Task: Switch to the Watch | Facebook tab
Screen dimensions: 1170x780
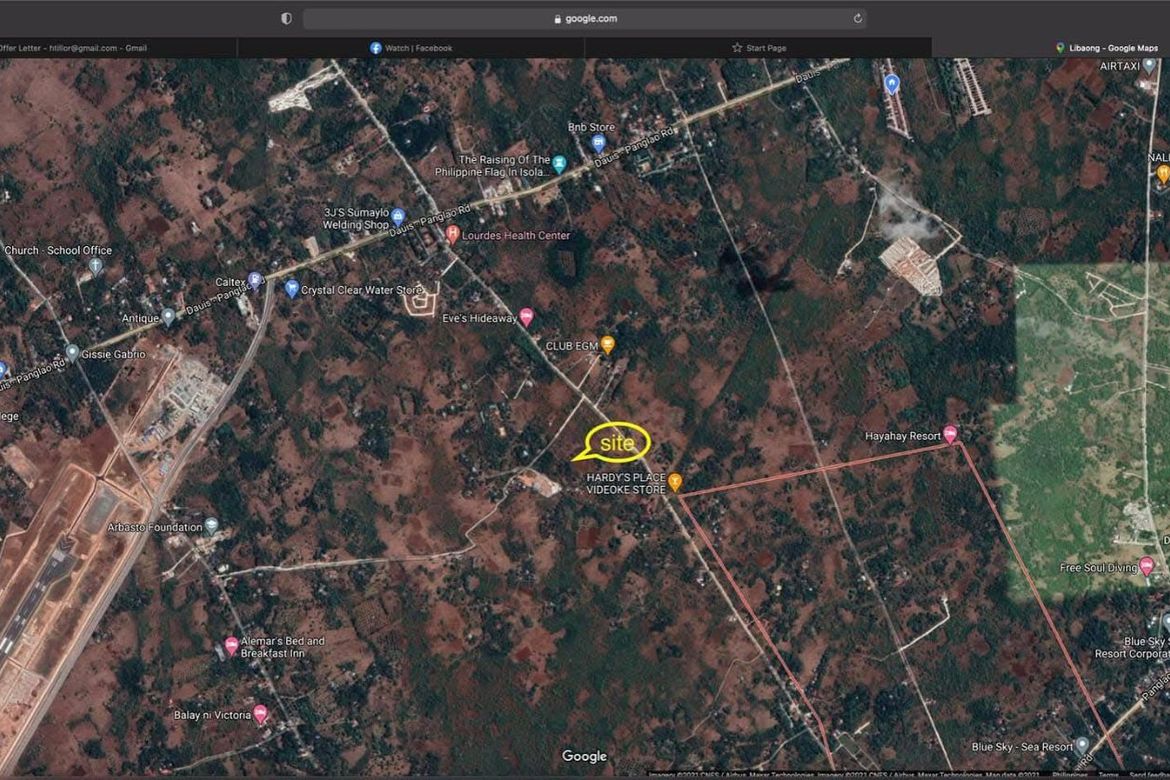Action: pos(411,48)
